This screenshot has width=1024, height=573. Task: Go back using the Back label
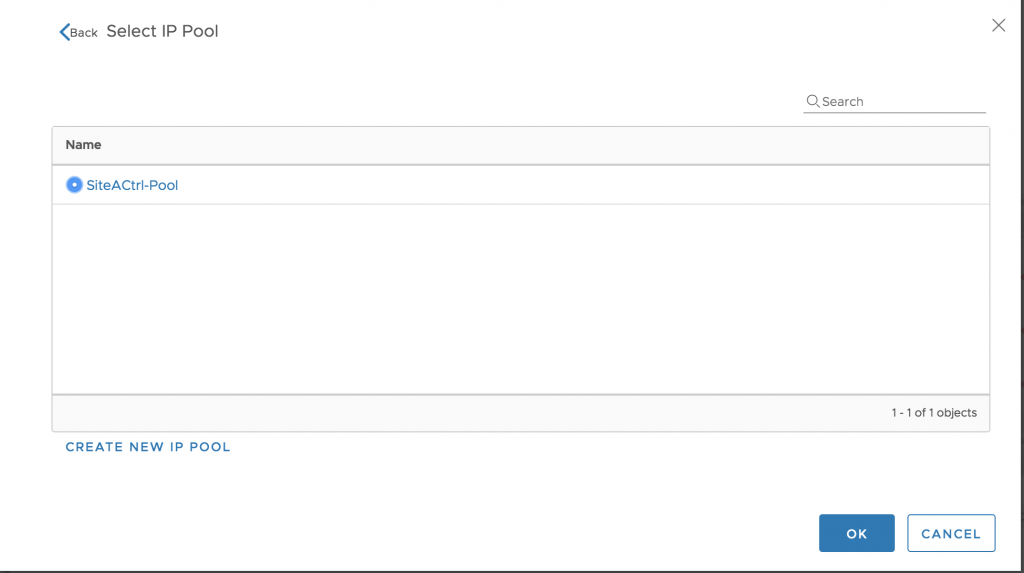pos(84,33)
